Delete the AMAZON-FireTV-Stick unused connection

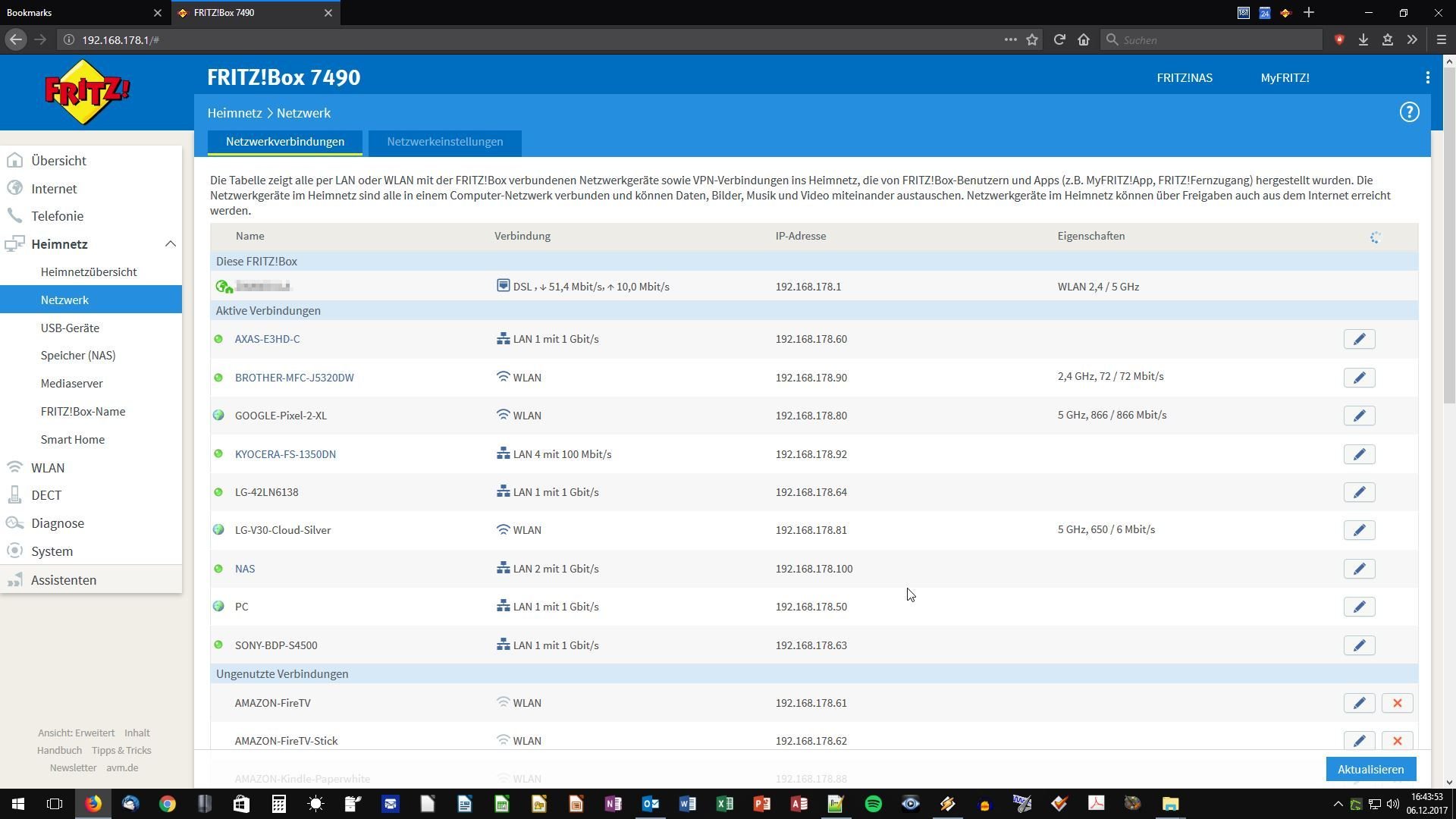point(1397,740)
